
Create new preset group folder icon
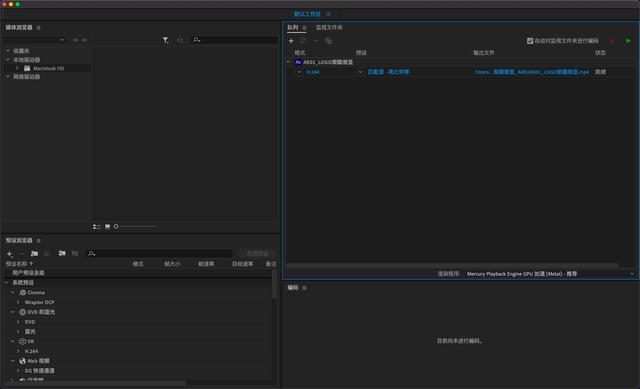pyautogui.click(x=34, y=254)
